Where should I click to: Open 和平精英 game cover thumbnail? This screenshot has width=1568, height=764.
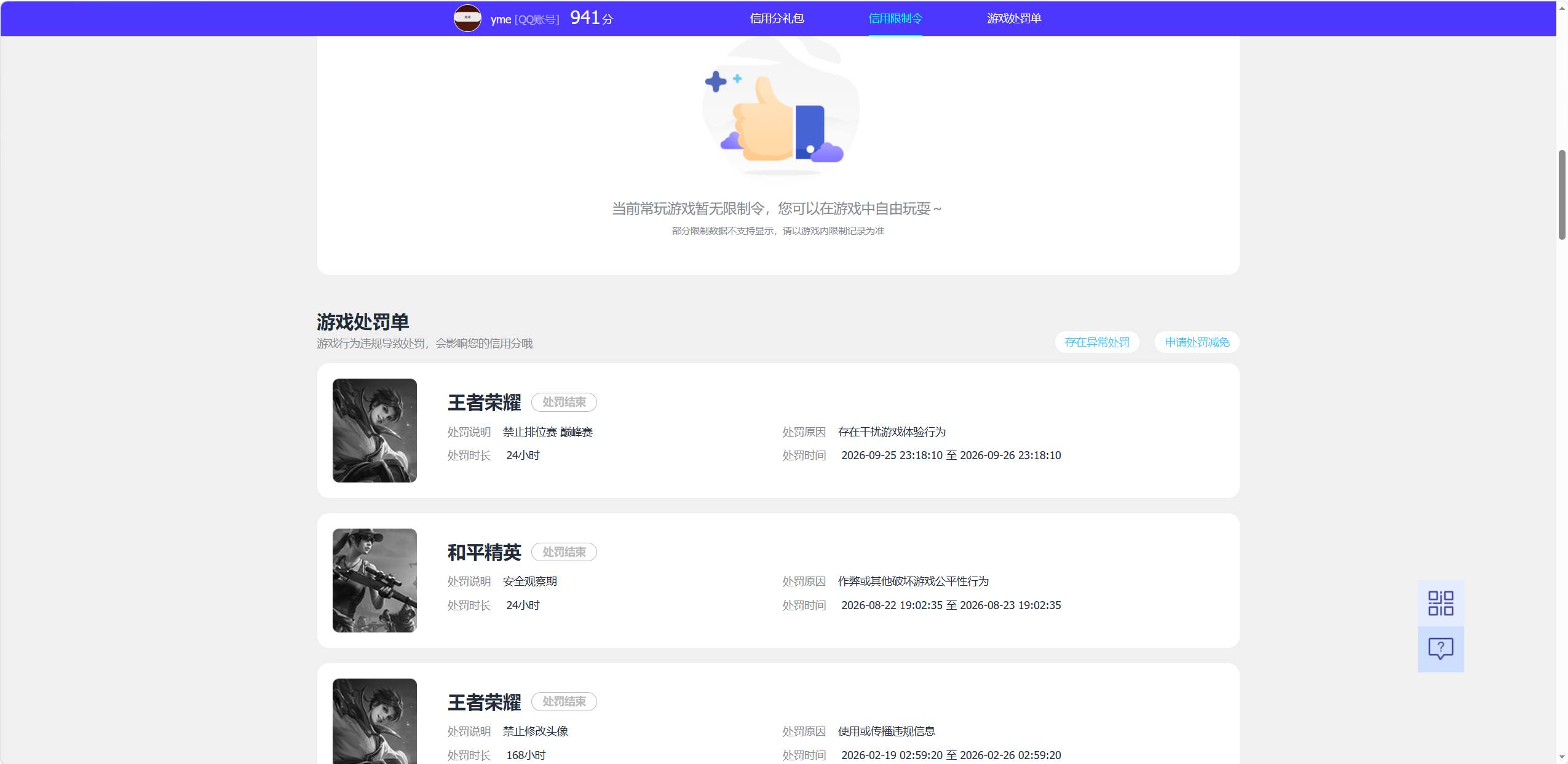[374, 580]
